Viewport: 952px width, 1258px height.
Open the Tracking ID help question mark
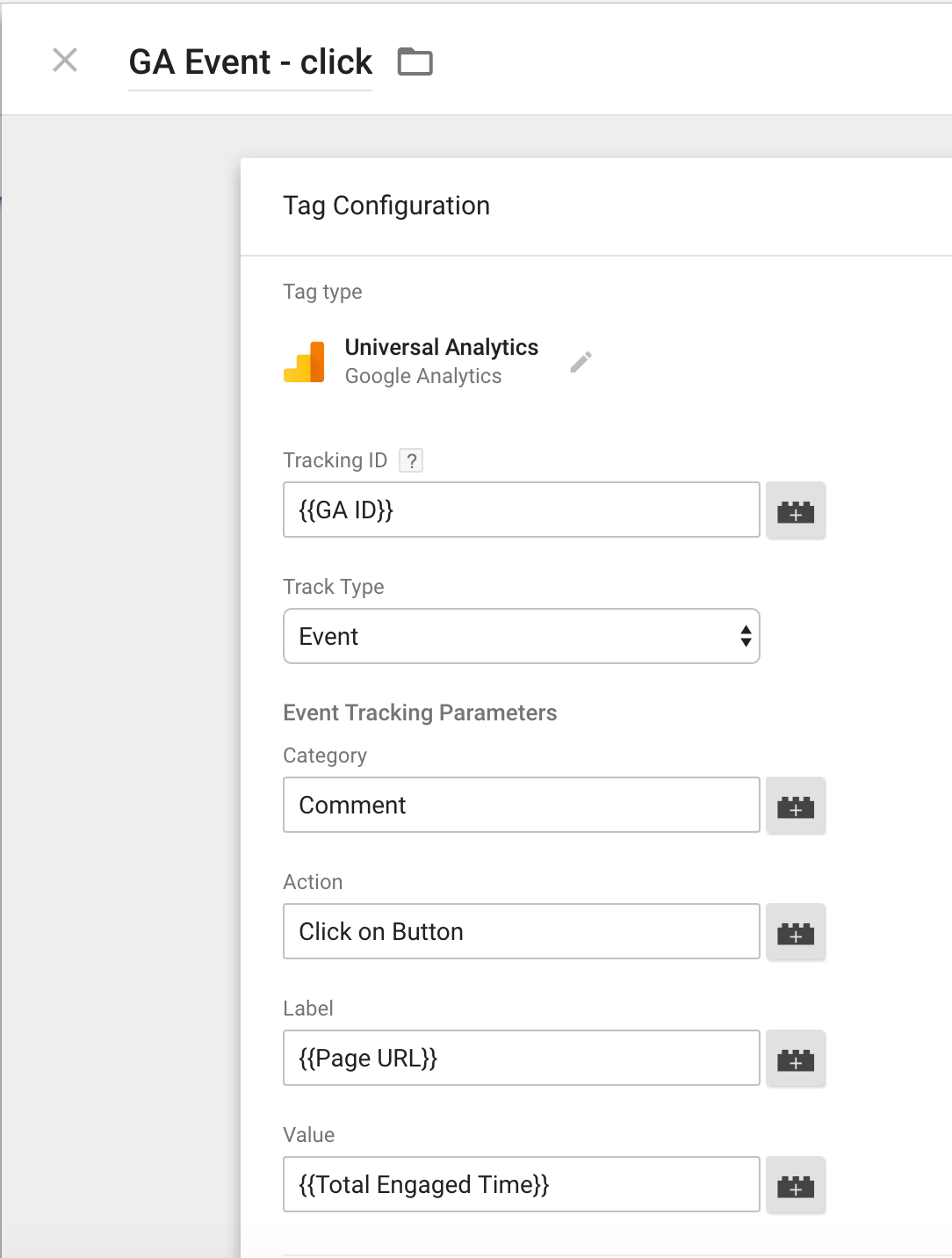click(411, 460)
